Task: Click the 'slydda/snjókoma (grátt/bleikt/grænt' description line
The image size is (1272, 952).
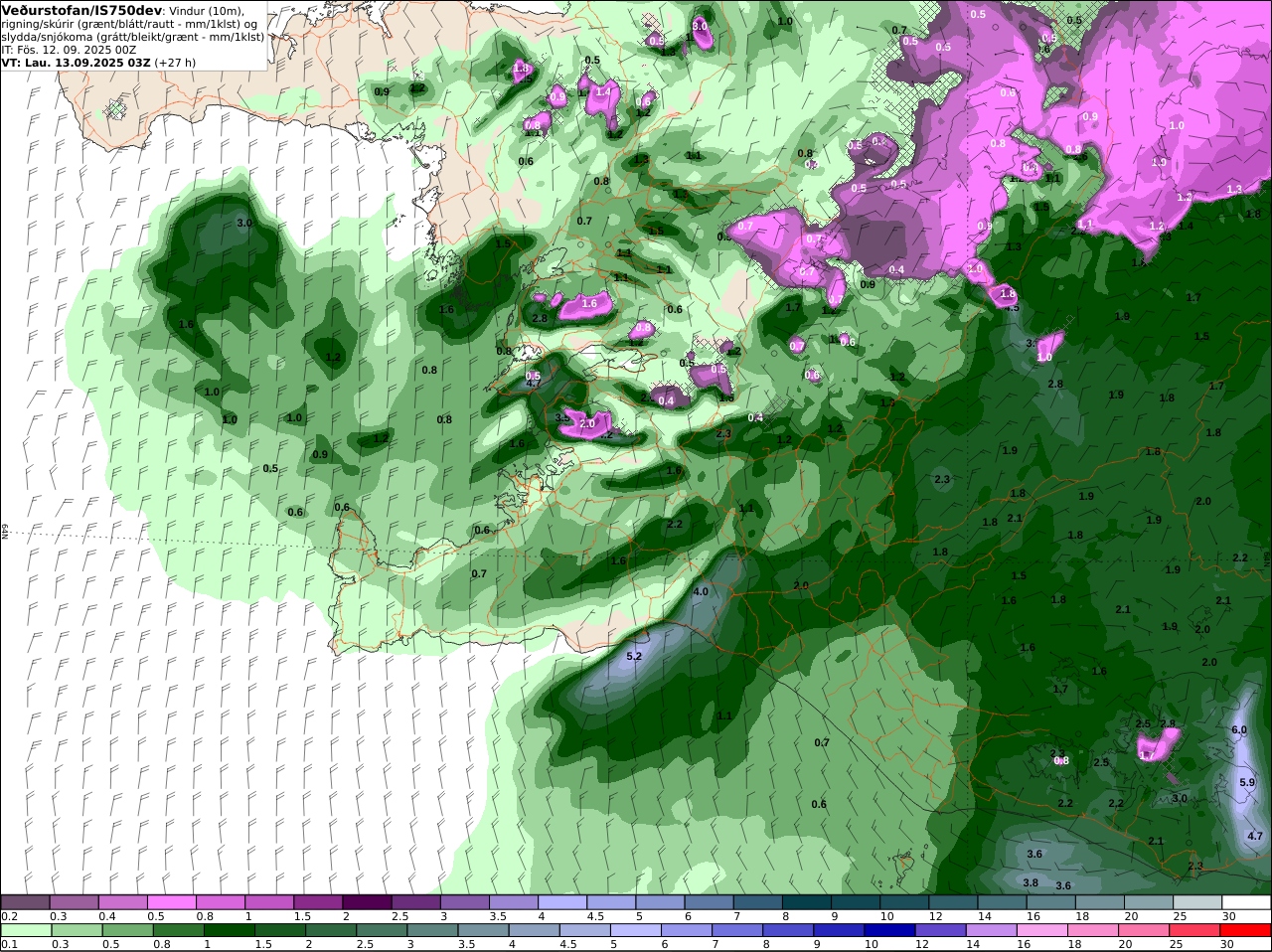Action: tap(133, 37)
